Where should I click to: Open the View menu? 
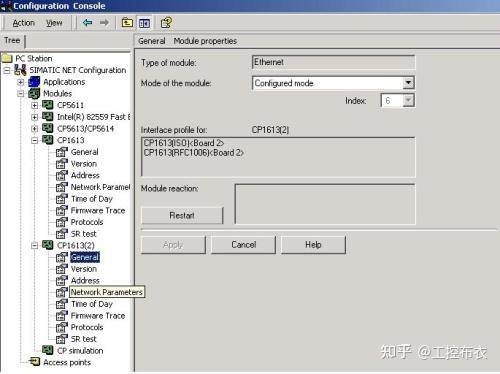pos(54,23)
